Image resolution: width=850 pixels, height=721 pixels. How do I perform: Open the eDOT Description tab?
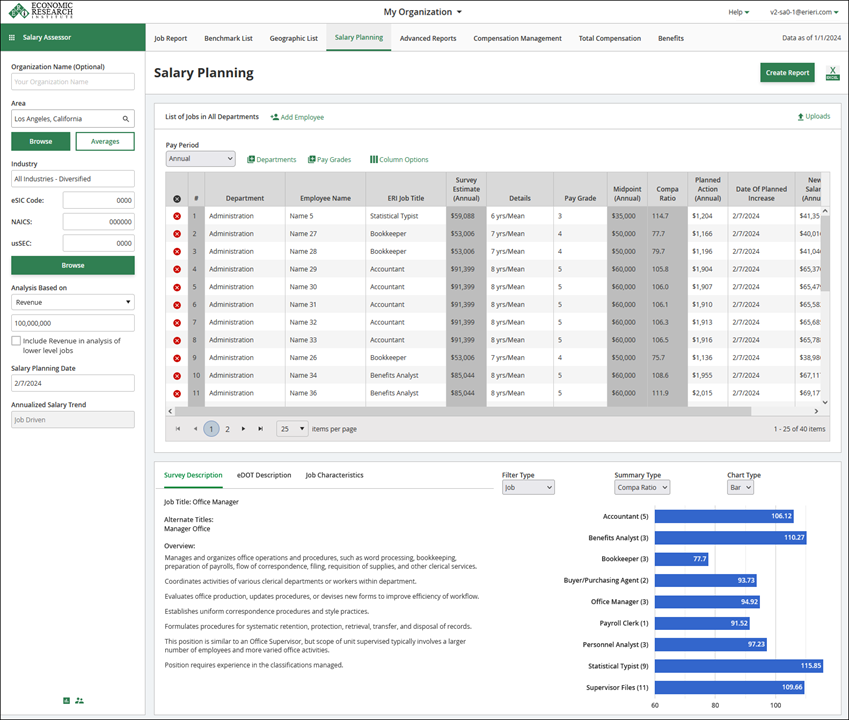tap(264, 475)
